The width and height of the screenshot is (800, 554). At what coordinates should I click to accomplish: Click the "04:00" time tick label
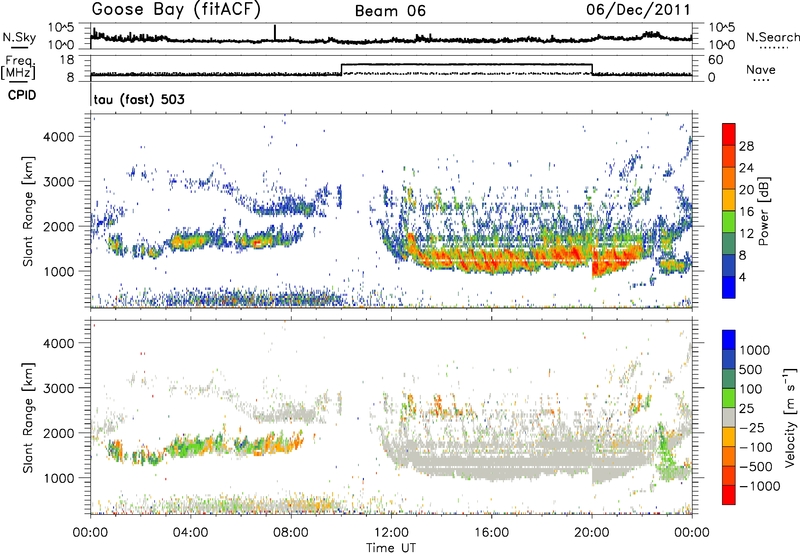(x=191, y=533)
